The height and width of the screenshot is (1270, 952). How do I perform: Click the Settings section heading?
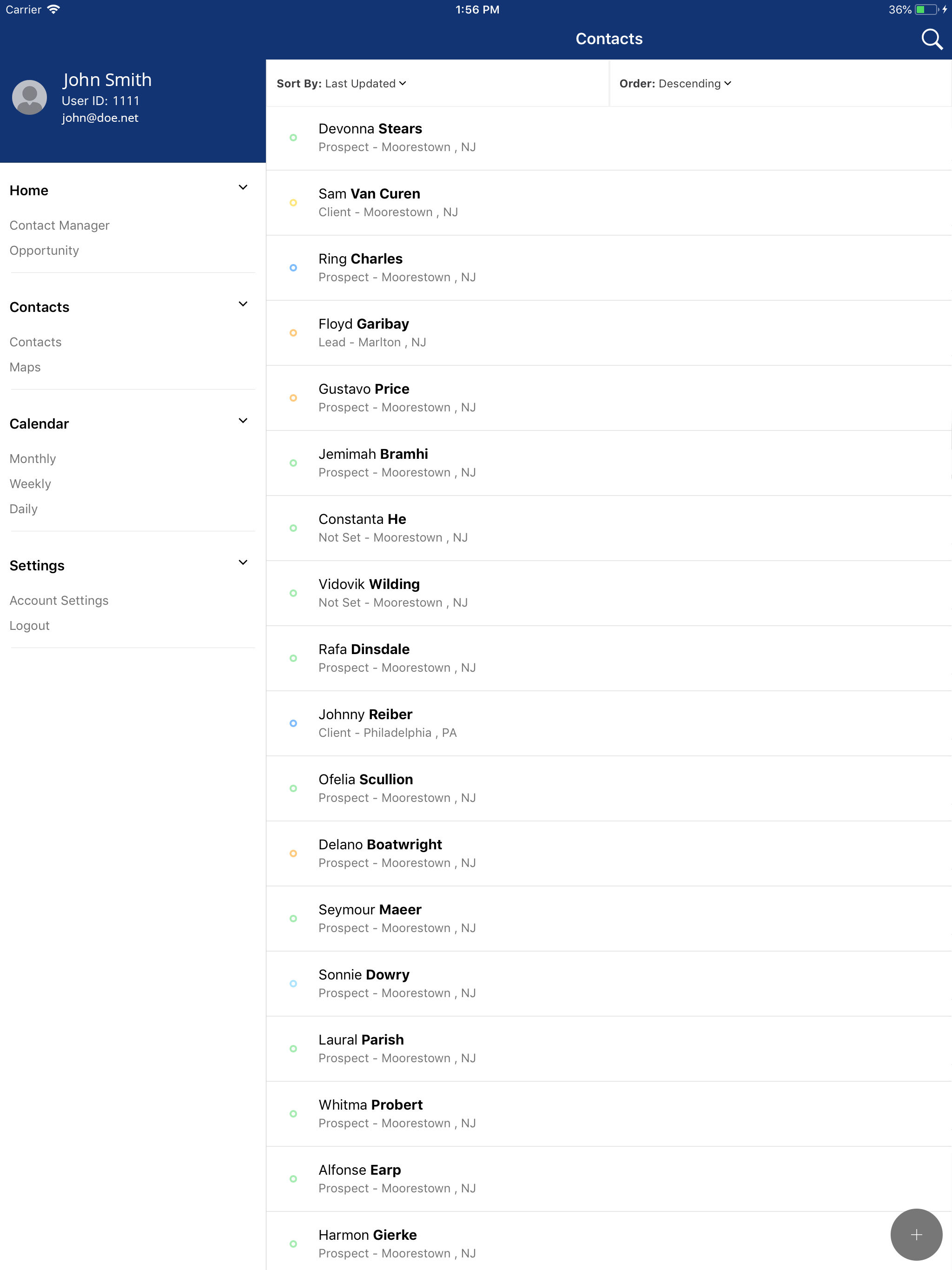[37, 566]
